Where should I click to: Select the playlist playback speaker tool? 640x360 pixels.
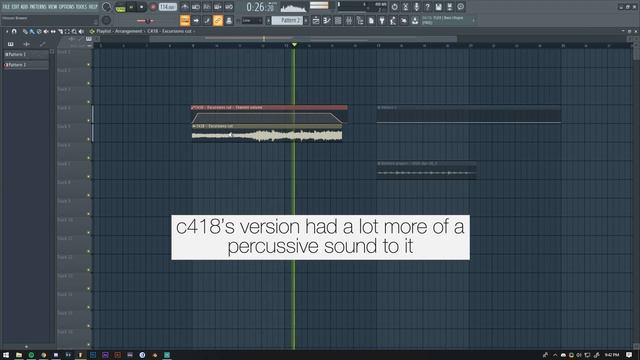81,31
